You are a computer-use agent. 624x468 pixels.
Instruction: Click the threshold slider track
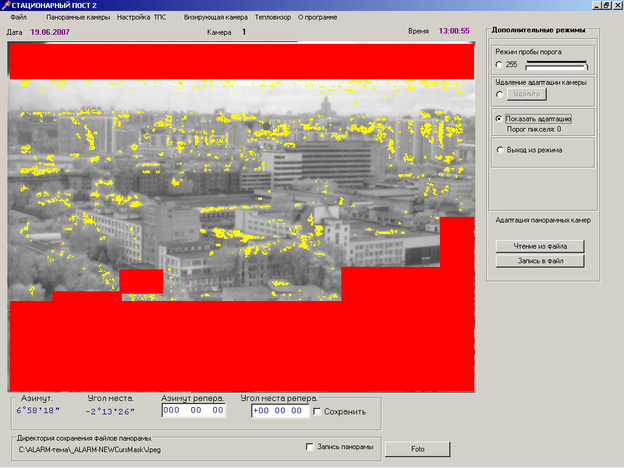pyautogui.click(x=557, y=64)
